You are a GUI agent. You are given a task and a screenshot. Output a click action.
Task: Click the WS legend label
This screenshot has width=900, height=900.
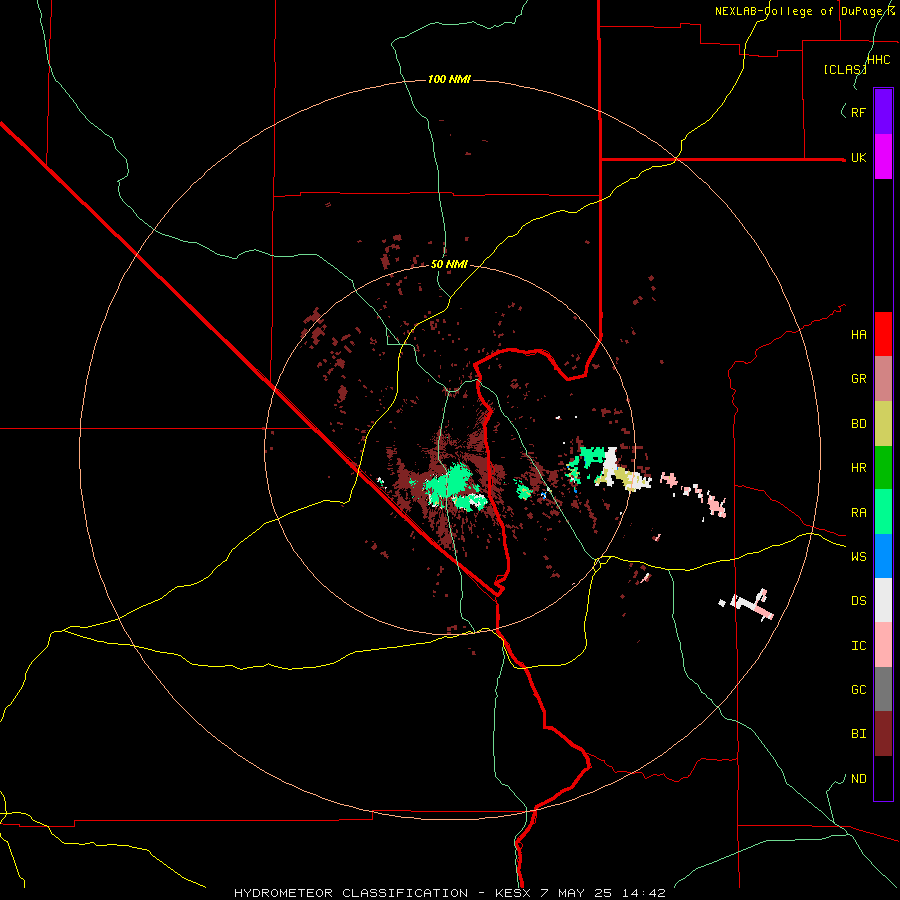click(859, 557)
